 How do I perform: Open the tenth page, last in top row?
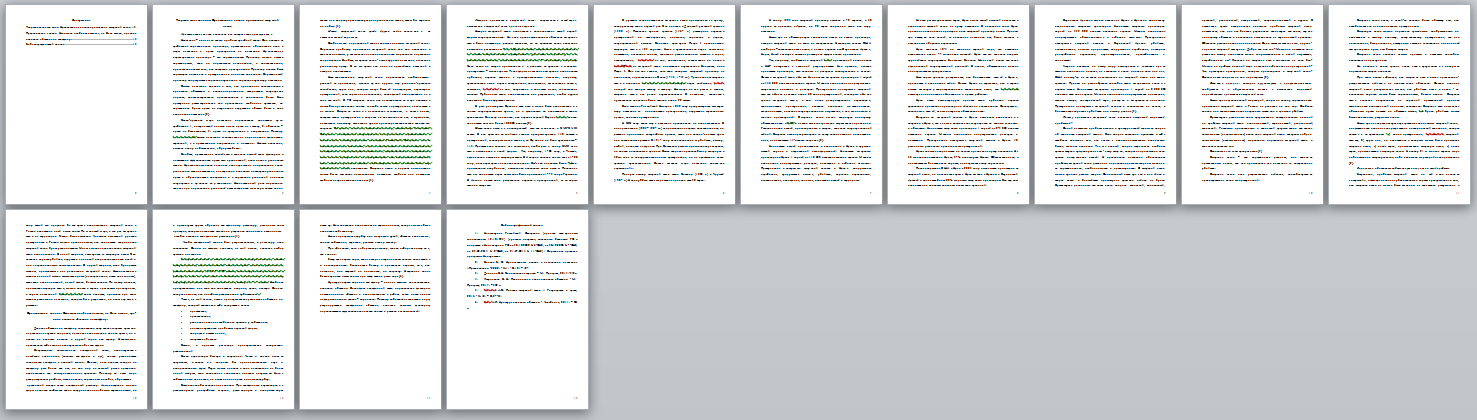[1399, 104]
